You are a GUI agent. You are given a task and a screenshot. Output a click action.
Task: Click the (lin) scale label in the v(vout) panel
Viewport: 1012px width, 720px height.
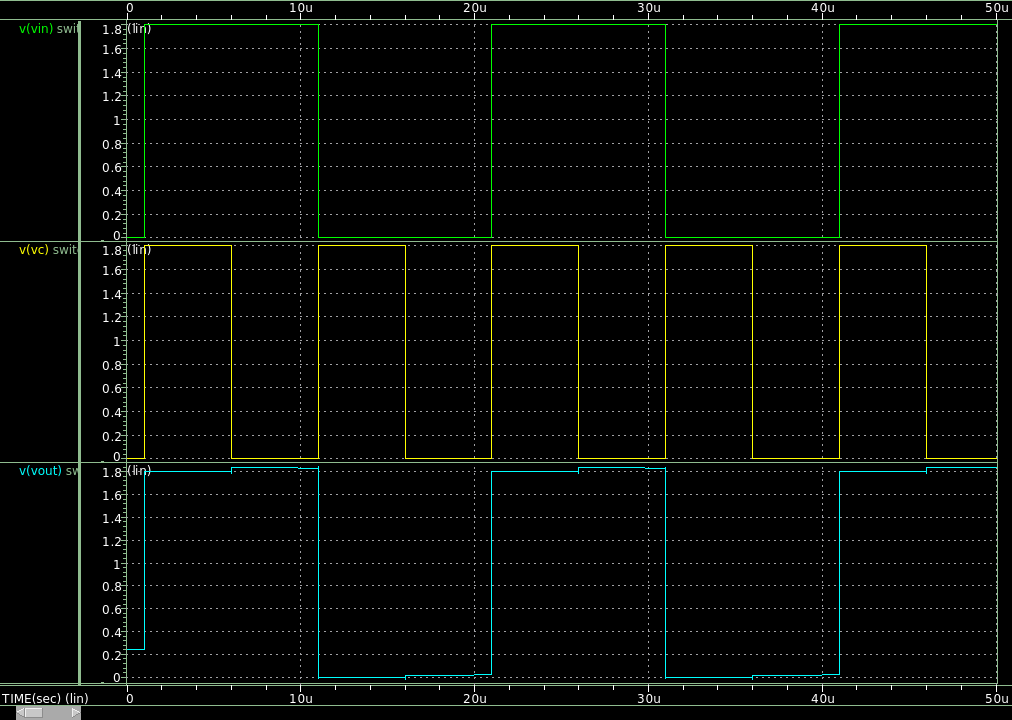(139, 471)
